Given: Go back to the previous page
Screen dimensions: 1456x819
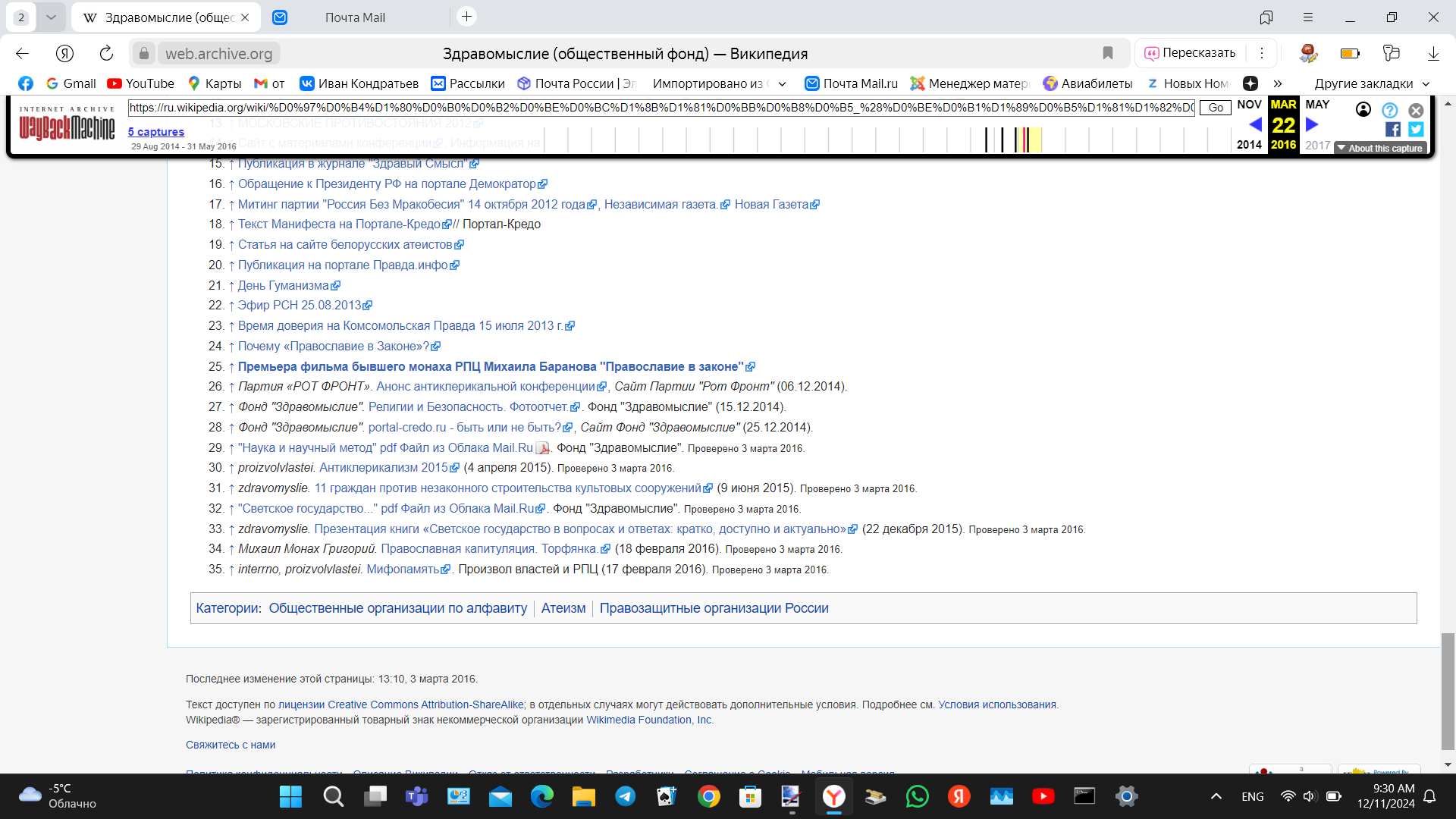Looking at the screenshot, I should [22, 53].
